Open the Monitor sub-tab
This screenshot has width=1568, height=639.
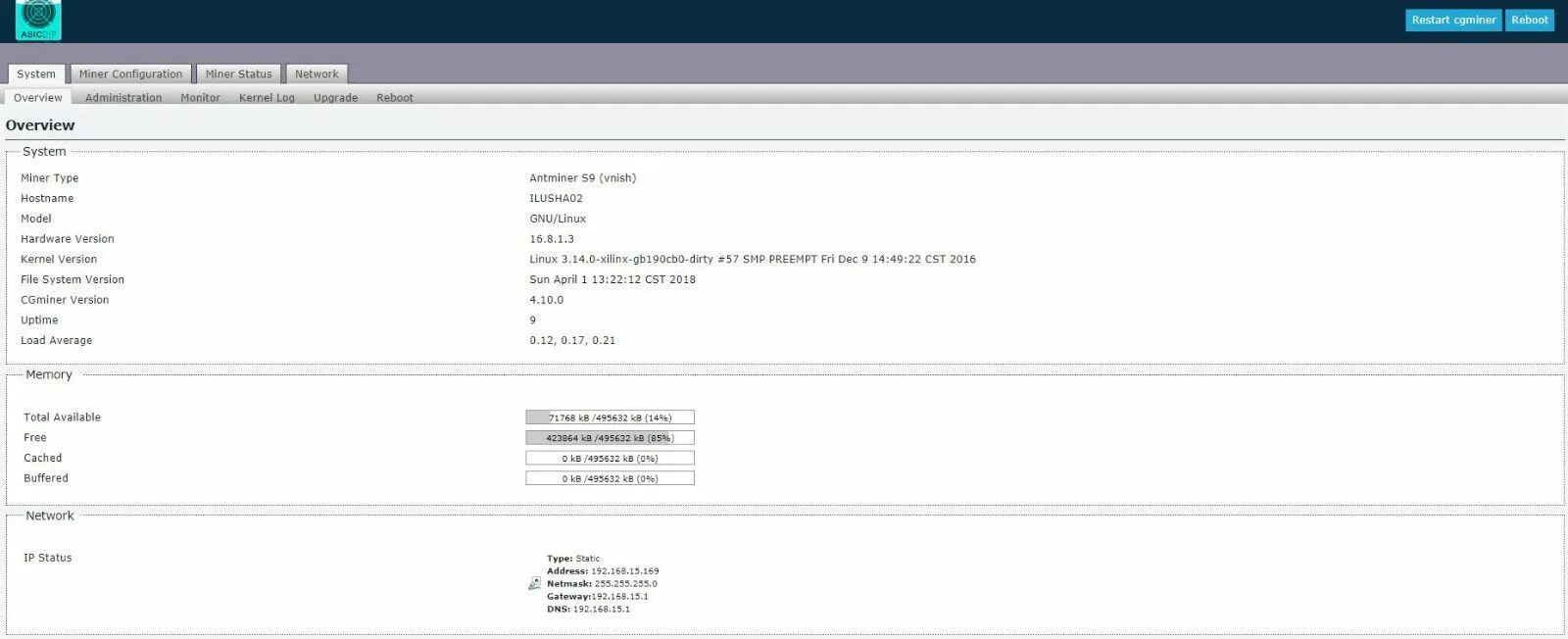click(200, 97)
